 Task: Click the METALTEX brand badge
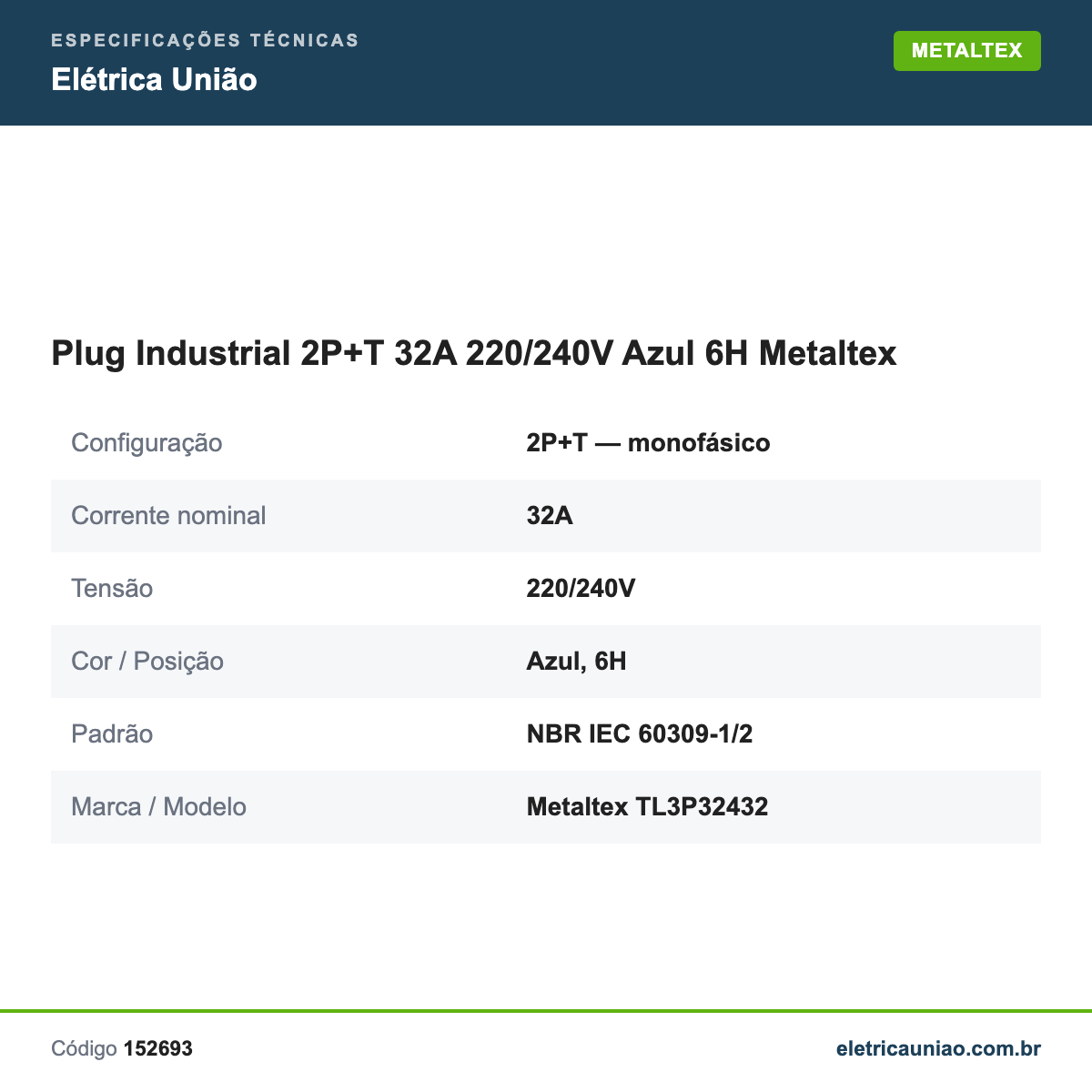[966, 51]
